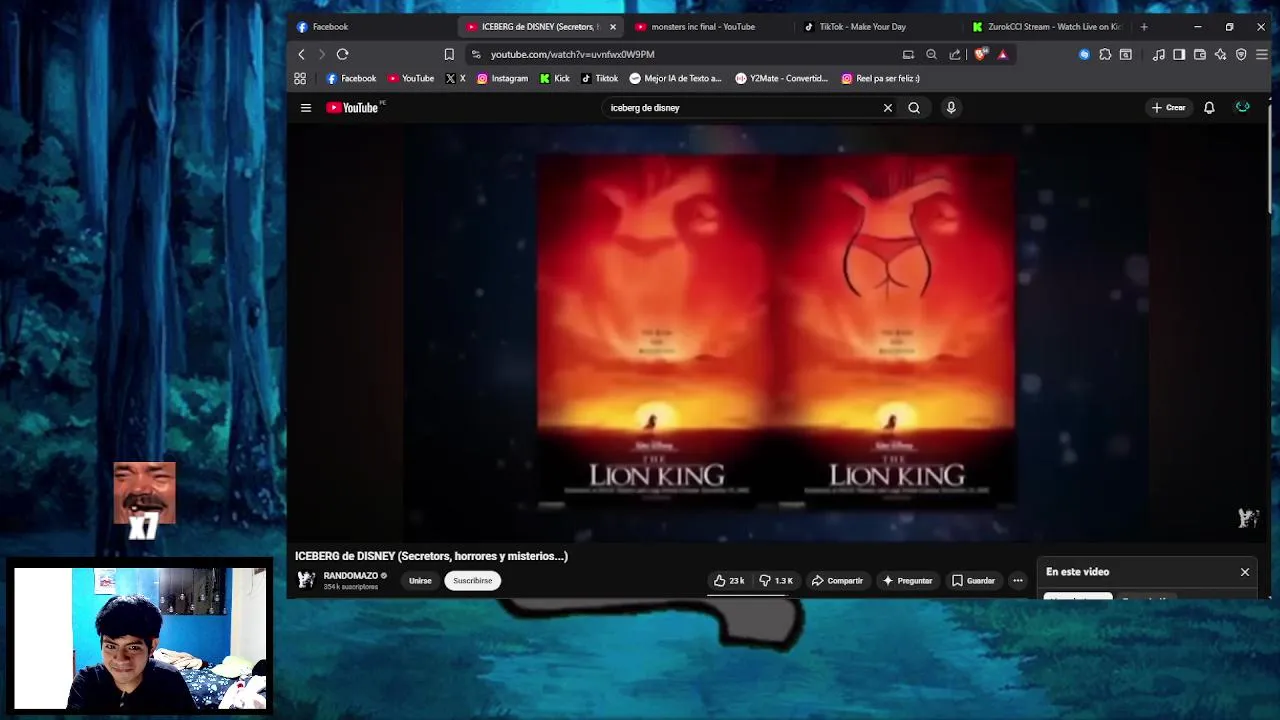
Task: Open the Instagram bookmark
Action: coord(502,78)
